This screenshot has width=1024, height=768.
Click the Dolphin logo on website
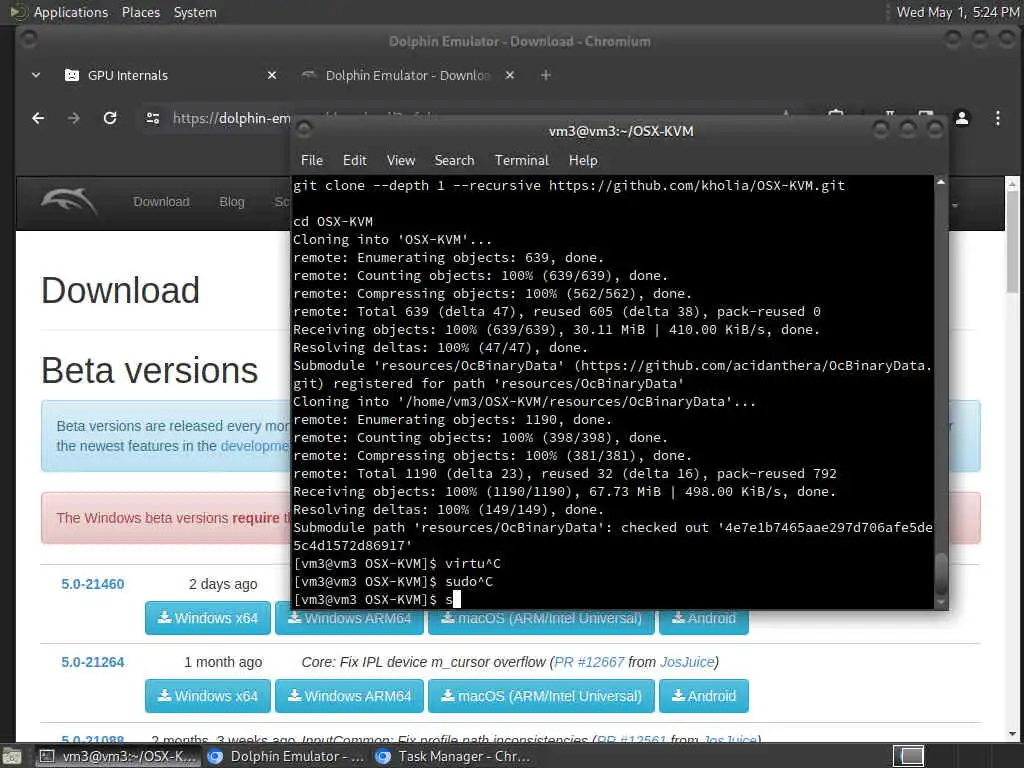69,201
